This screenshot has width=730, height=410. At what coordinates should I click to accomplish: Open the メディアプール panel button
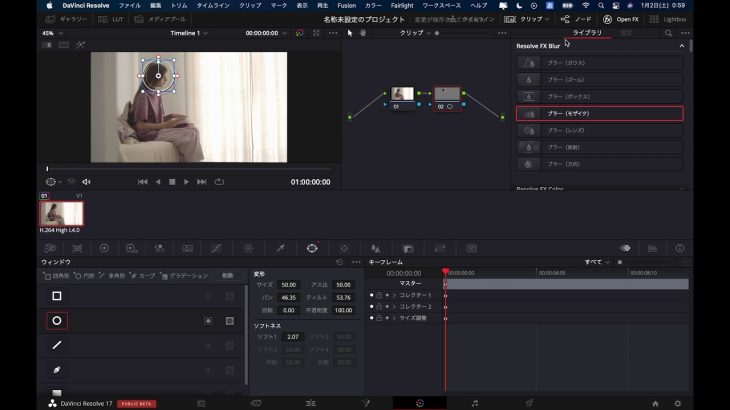coord(160,19)
